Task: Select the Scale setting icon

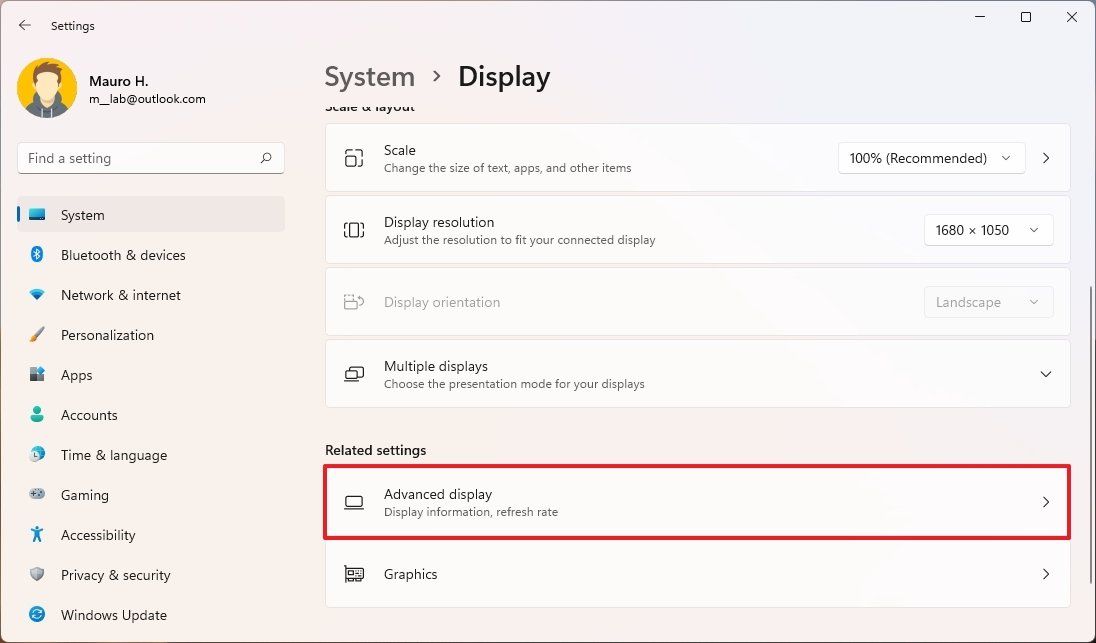Action: pos(354,158)
